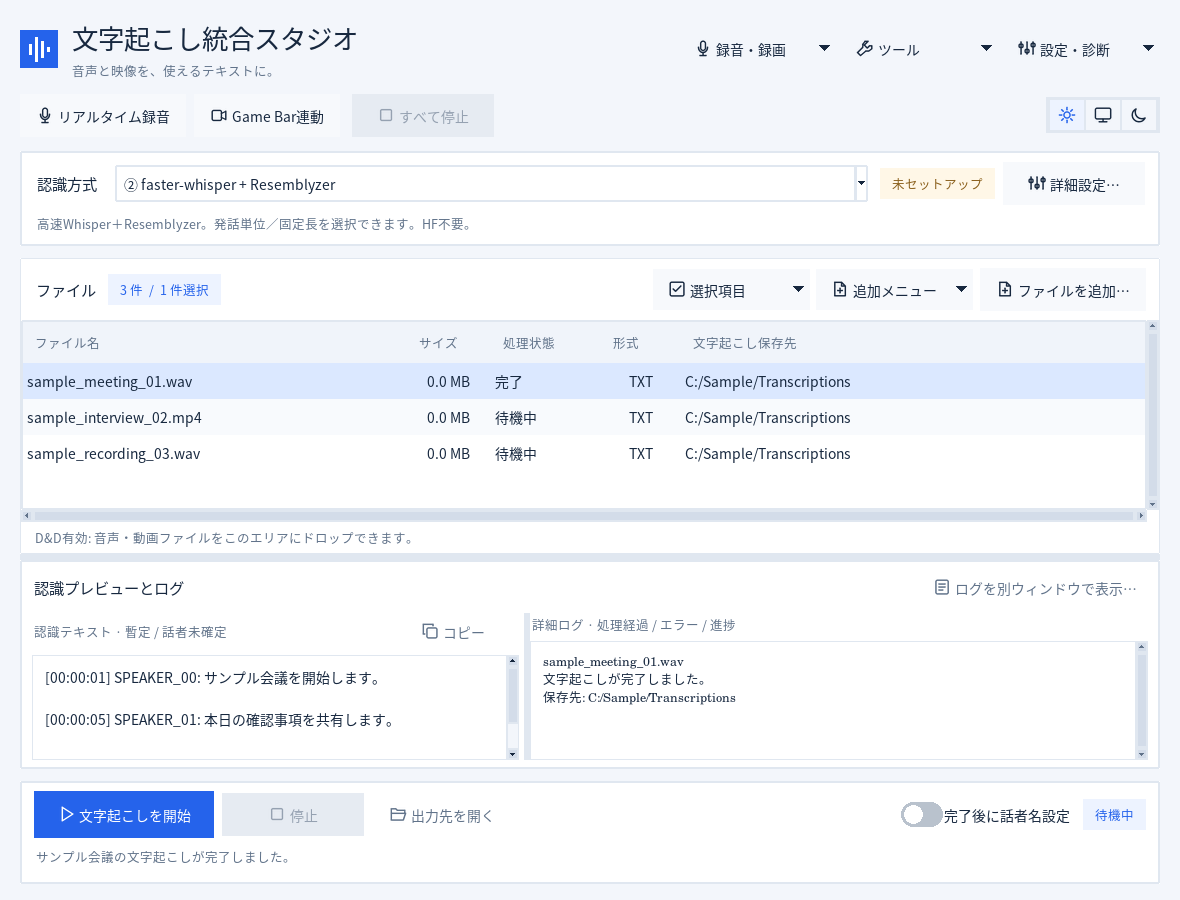1180x900 pixels.
Task: Sort by ファイル名 column header
Action: pos(68,343)
